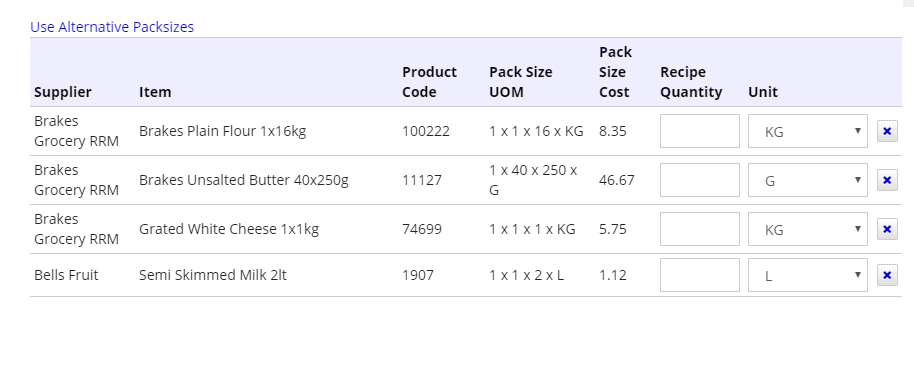Focus the recipe quantity field for Semi Skimmed Milk
Screen dimensions: 914x369
(699, 275)
